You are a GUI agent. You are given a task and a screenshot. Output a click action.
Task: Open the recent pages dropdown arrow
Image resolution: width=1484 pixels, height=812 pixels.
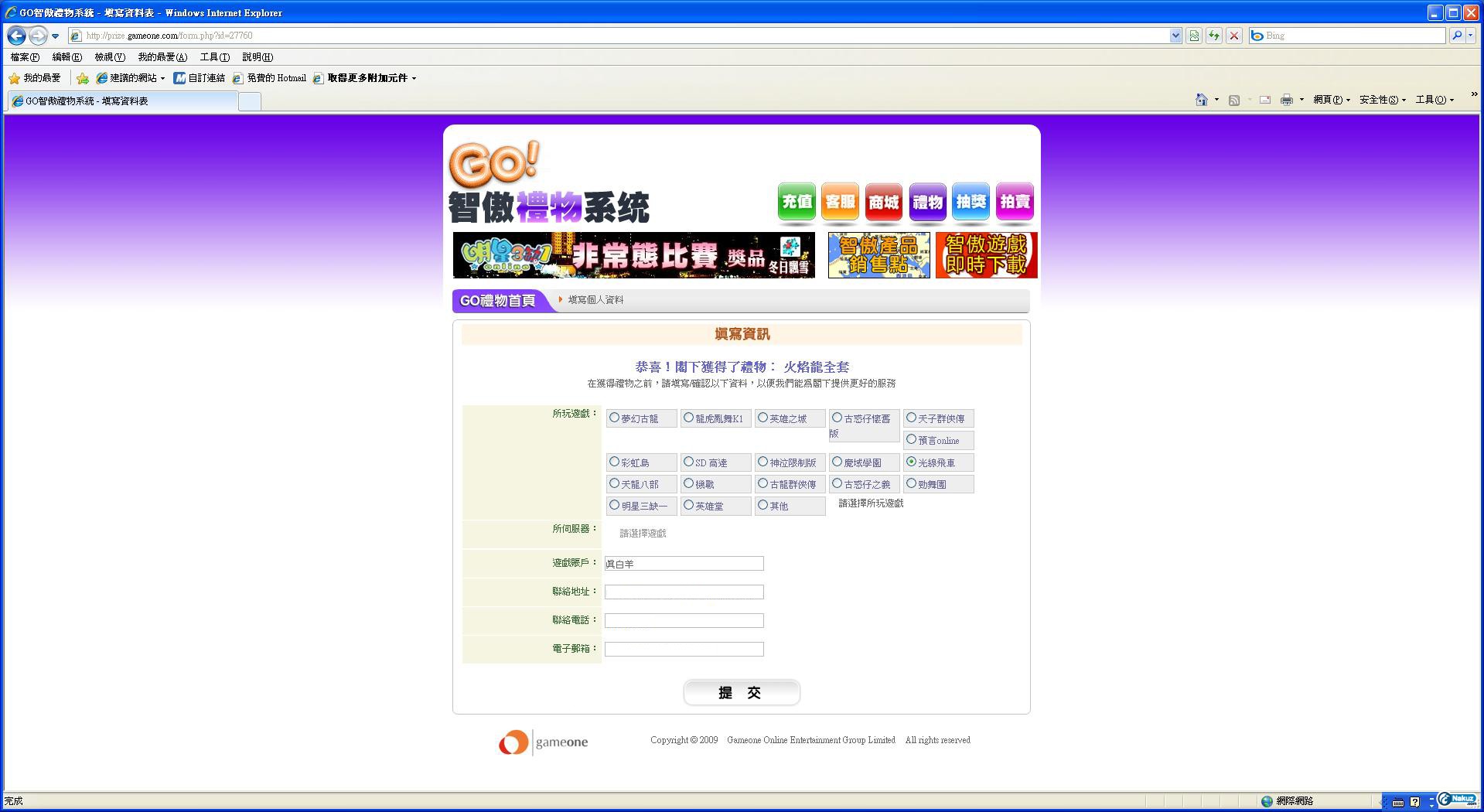tap(55, 36)
